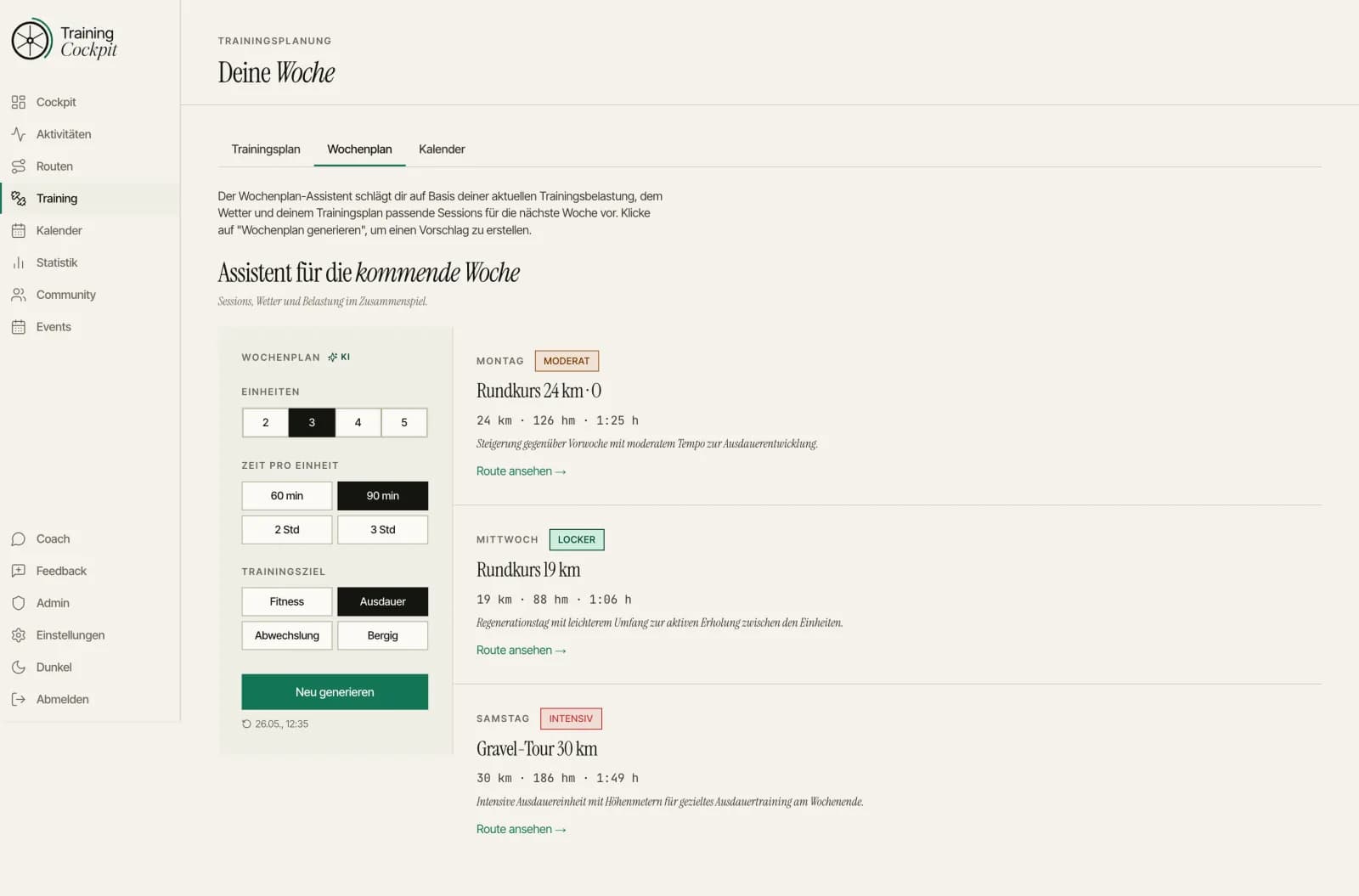
Task: Open Route ansehen for Mittwoch Rundkurs 19 km
Action: pos(521,651)
